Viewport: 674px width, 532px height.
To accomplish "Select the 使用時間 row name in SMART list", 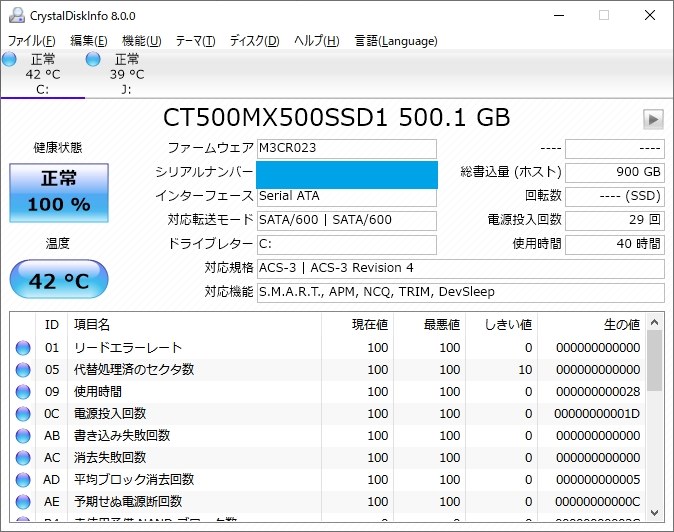I will 98,391.
